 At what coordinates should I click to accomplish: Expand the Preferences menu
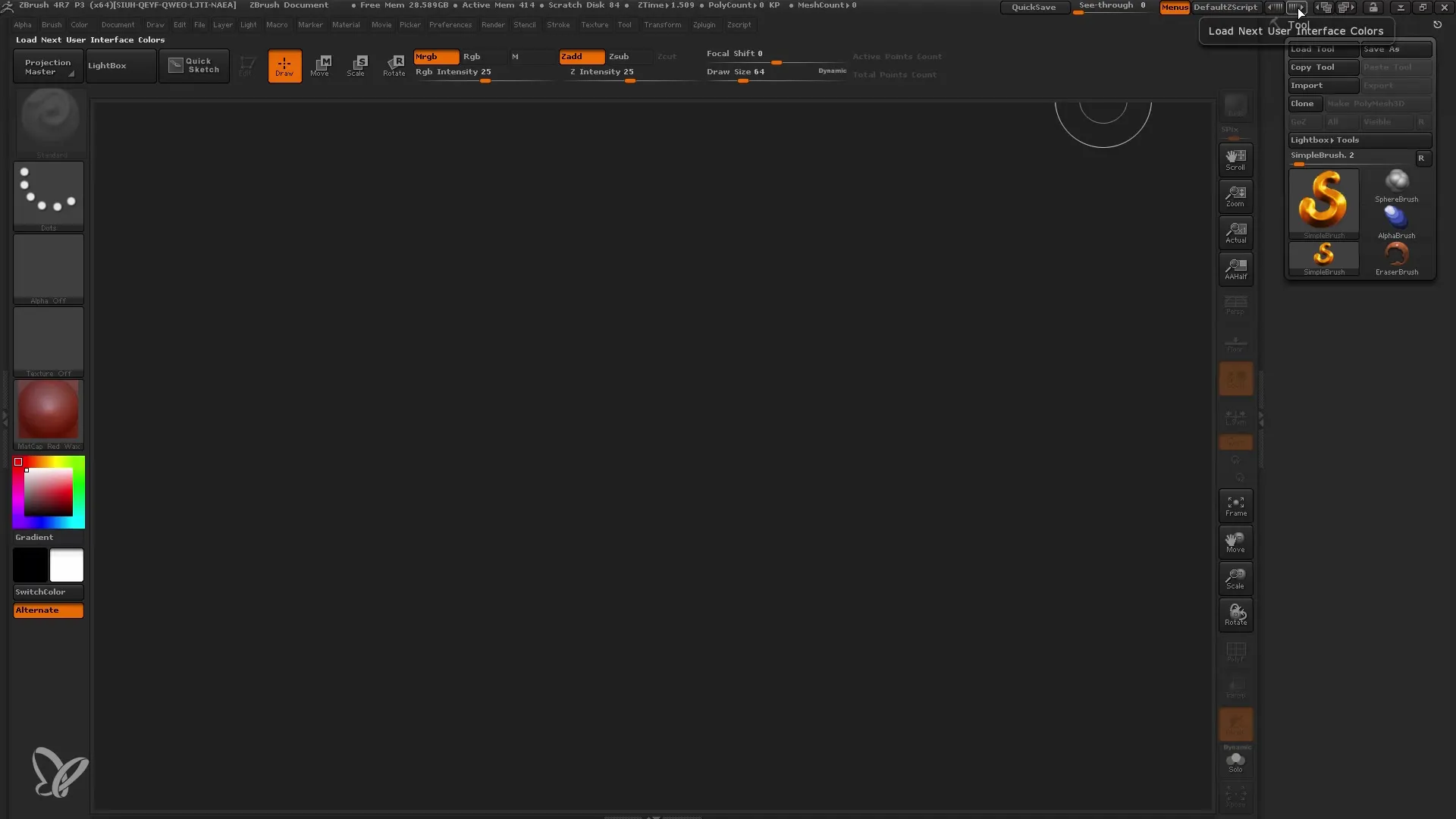(x=449, y=24)
